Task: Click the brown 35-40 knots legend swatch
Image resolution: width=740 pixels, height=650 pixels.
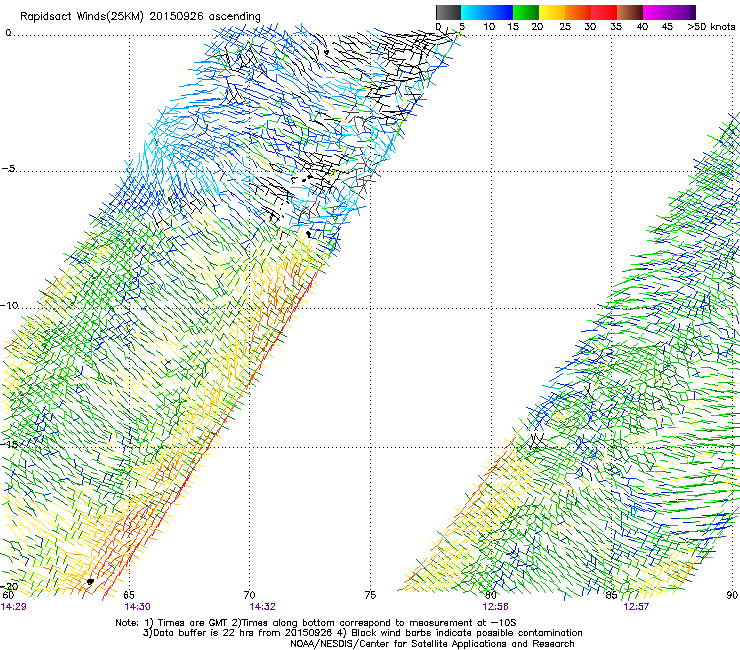Action: tap(630, 12)
